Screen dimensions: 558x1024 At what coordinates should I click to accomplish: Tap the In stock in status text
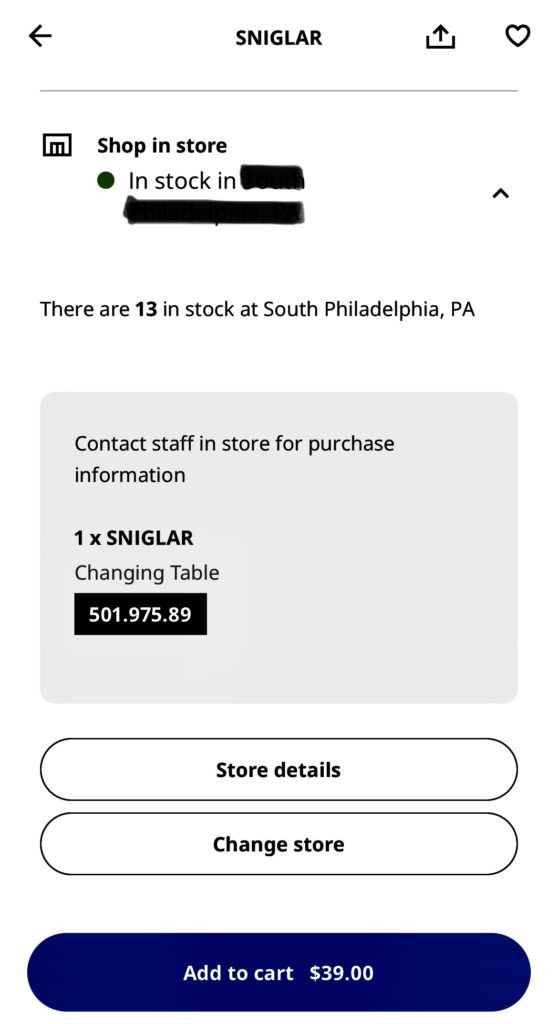pyautogui.click(x=182, y=181)
